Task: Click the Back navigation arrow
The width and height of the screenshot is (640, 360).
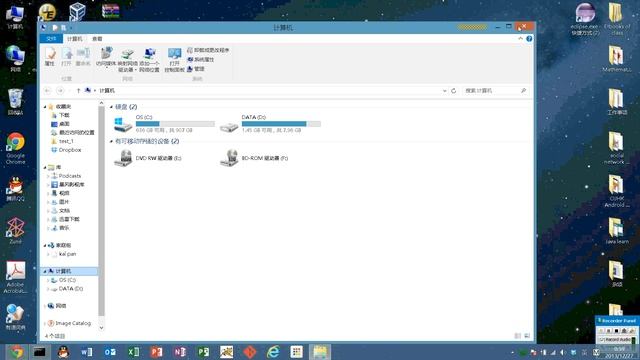Action: 48,91
